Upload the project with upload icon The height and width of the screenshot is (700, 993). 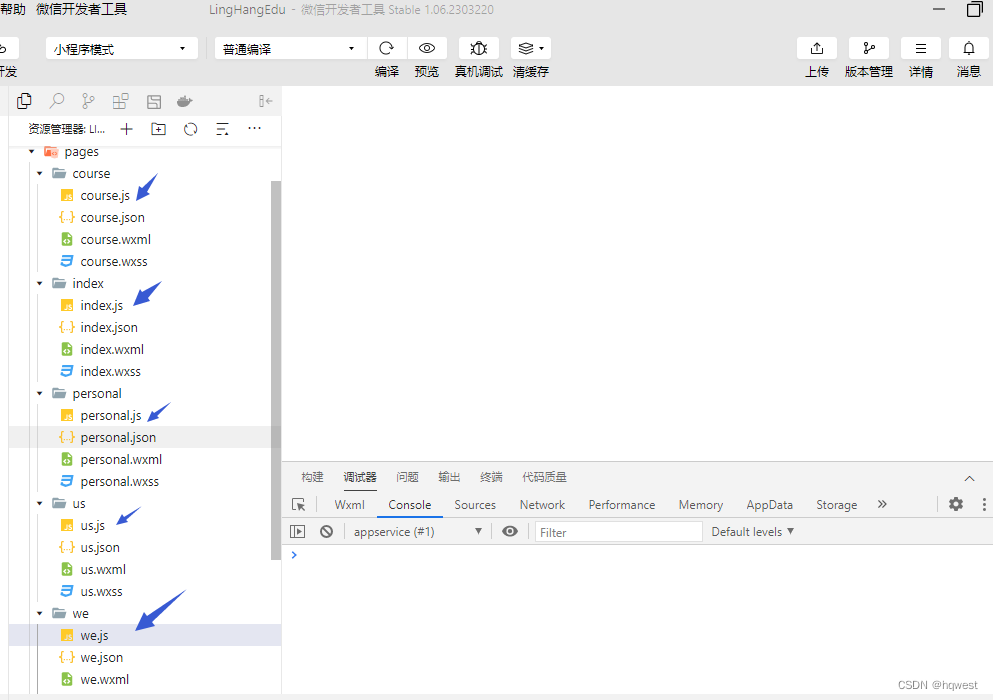(817, 48)
